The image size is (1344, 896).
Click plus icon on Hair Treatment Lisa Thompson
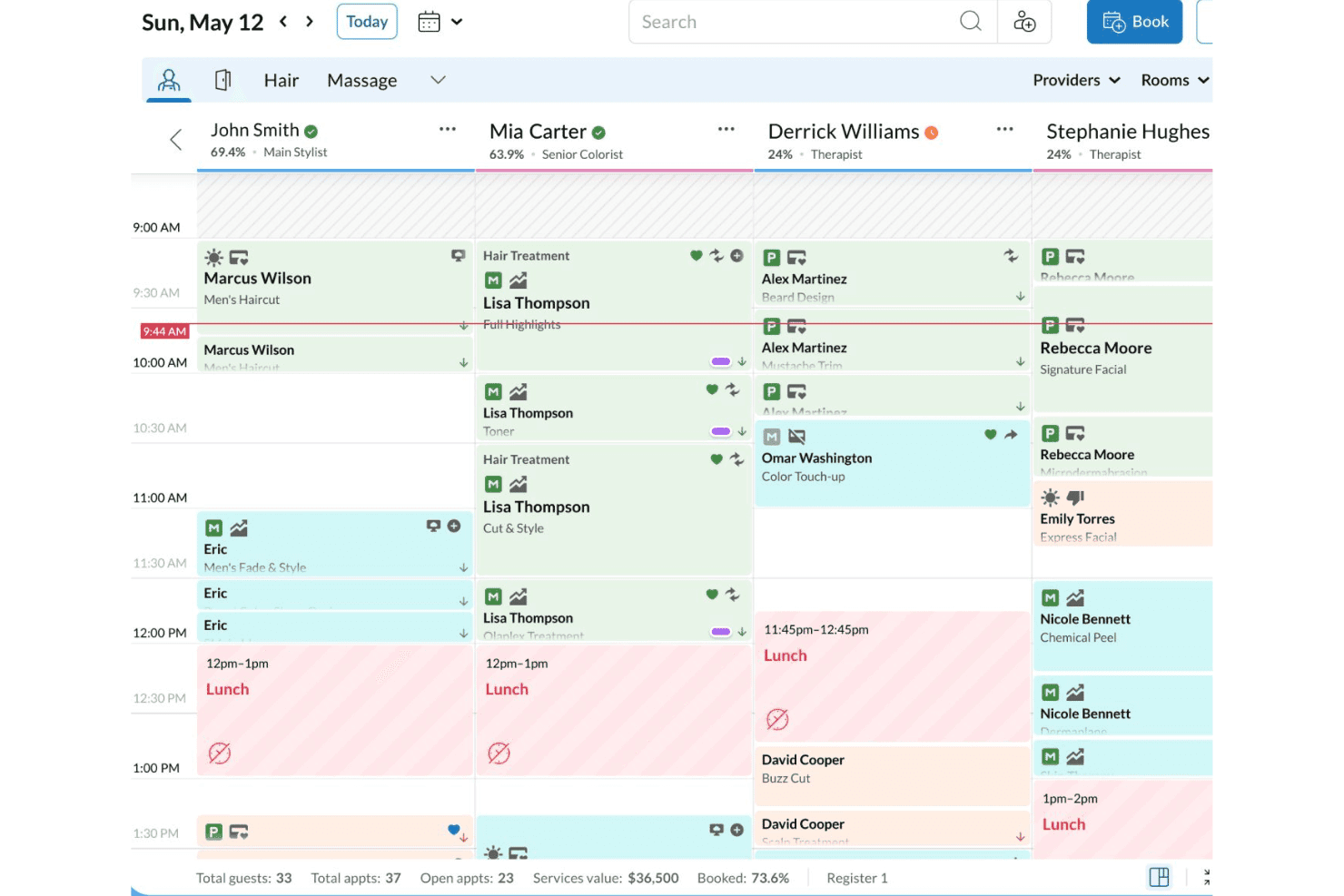(737, 256)
